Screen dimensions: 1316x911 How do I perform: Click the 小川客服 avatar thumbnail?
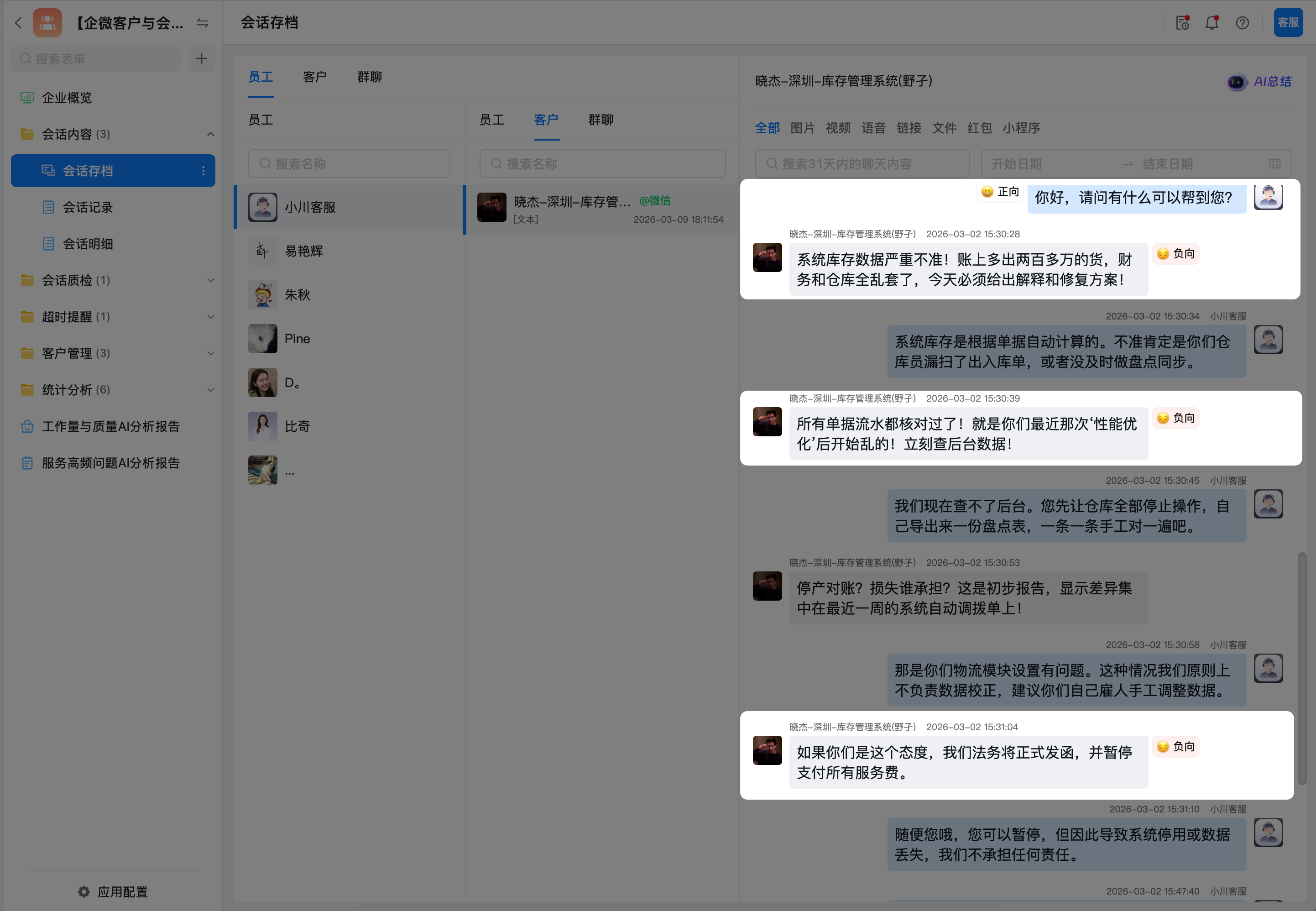(262, 207)
